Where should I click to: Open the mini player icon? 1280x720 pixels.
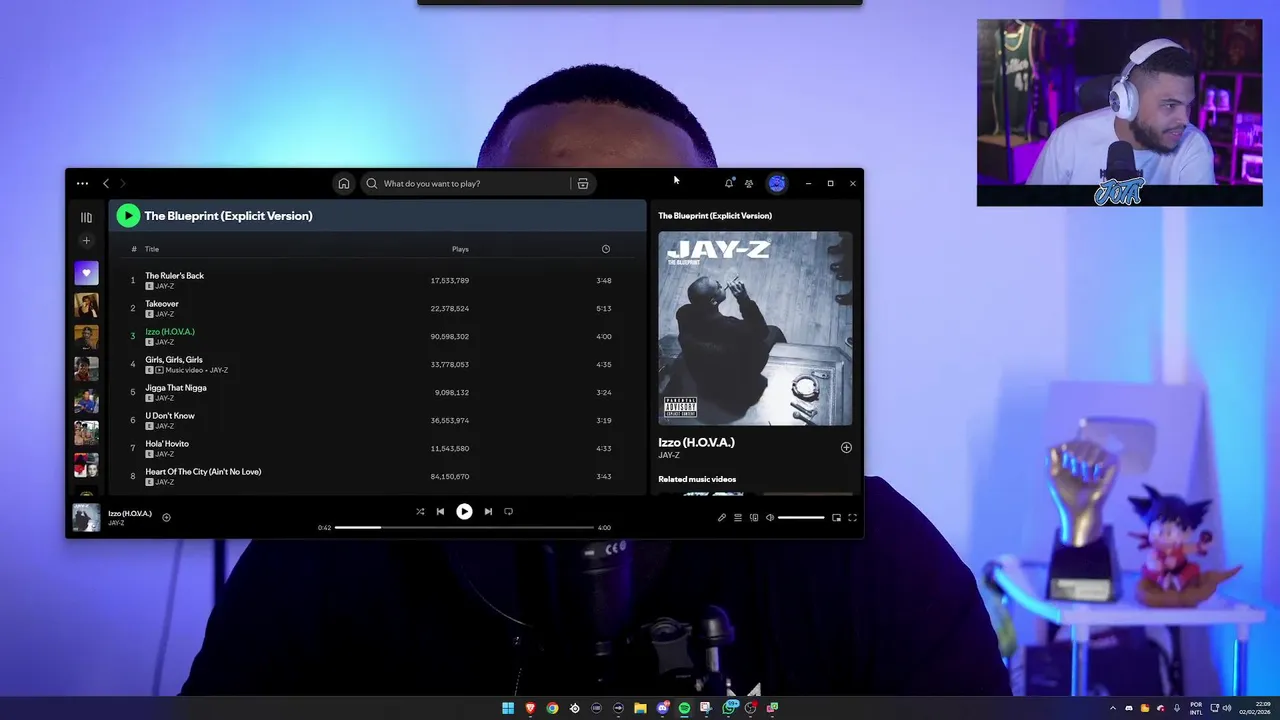click(837, 518)
